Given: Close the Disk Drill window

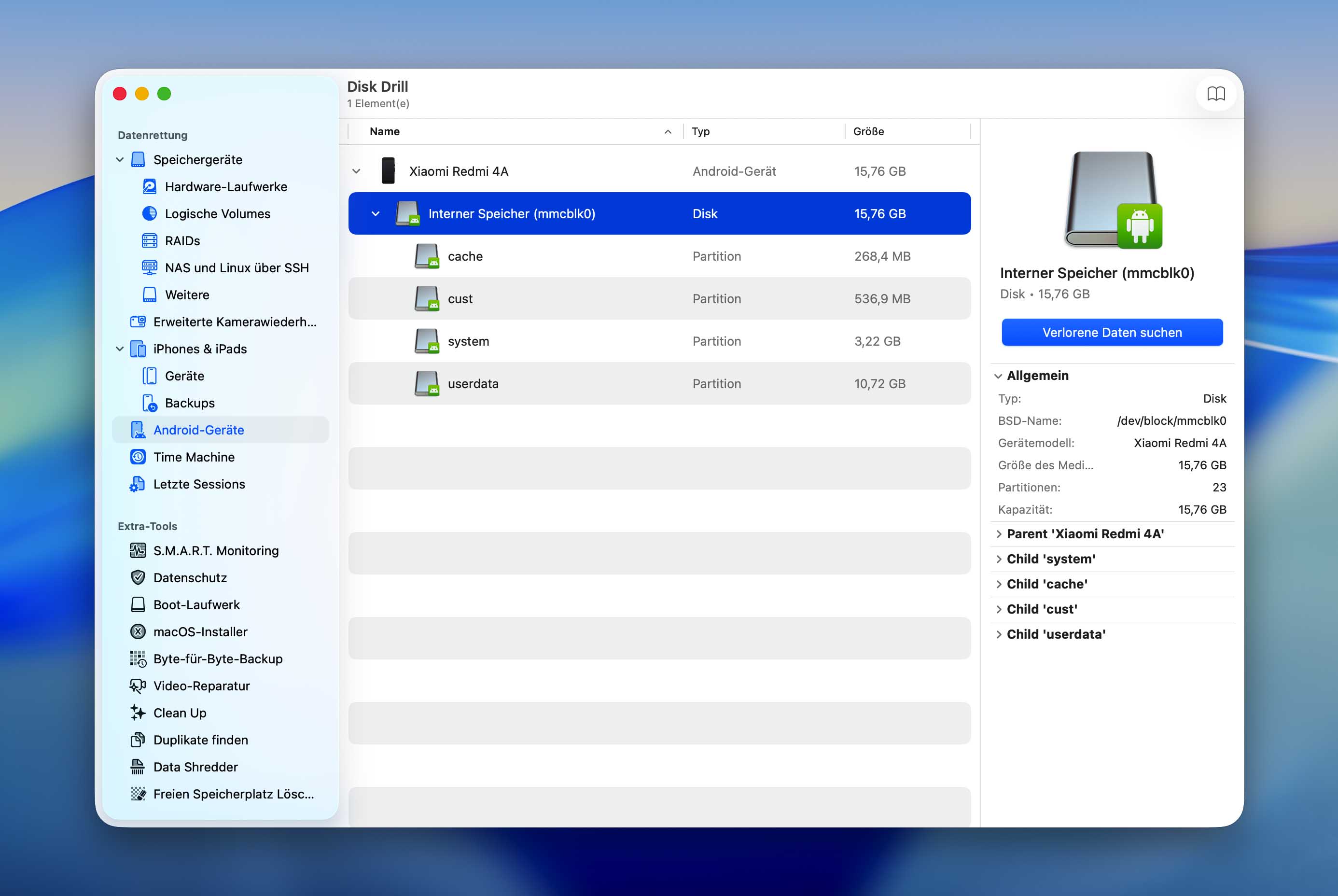Looking at the screenshot, I should 119,94.
